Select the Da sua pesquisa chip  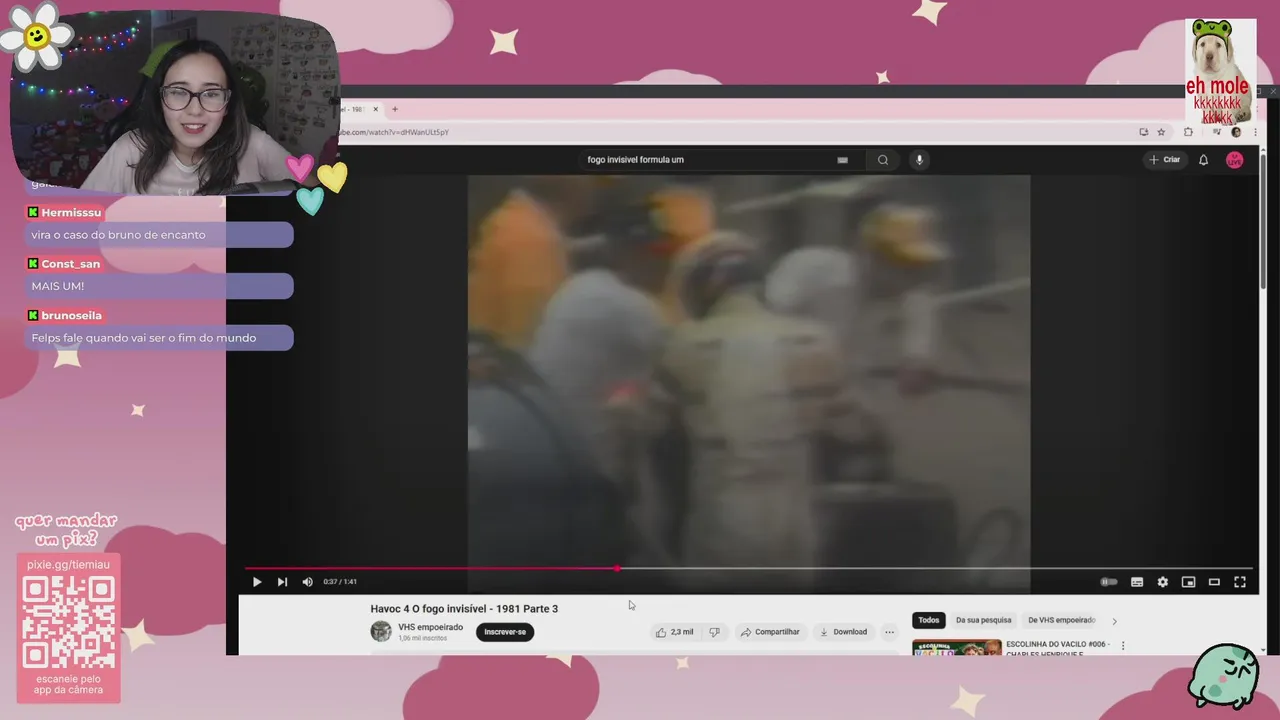[x=984, y=620]
